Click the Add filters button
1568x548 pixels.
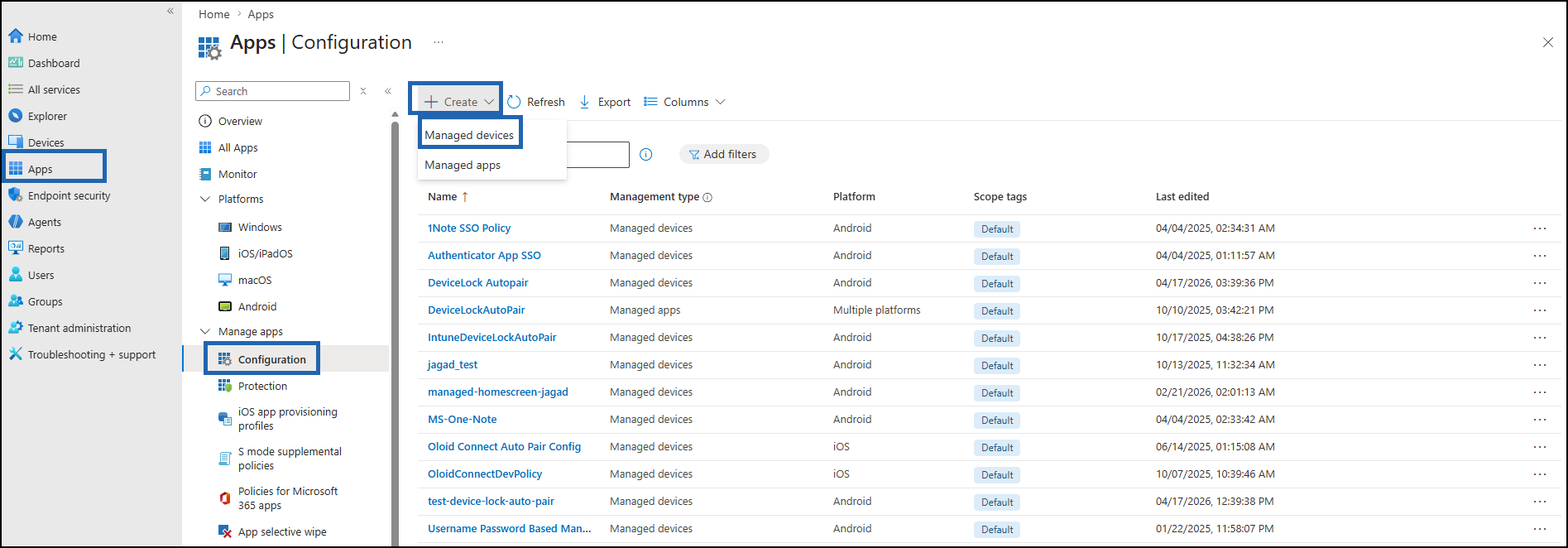coord(723,154)
